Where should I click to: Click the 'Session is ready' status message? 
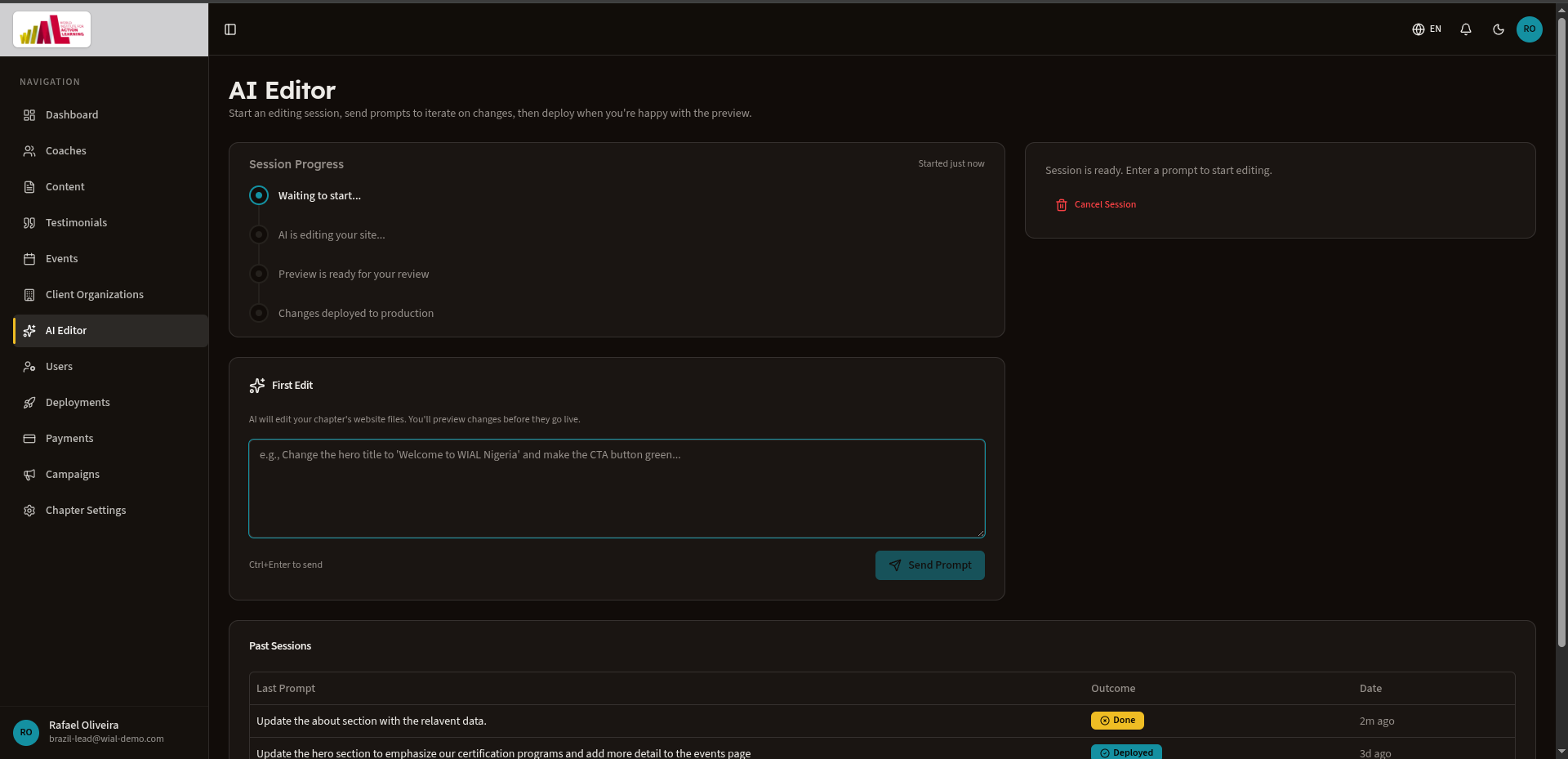[1159, 171]
